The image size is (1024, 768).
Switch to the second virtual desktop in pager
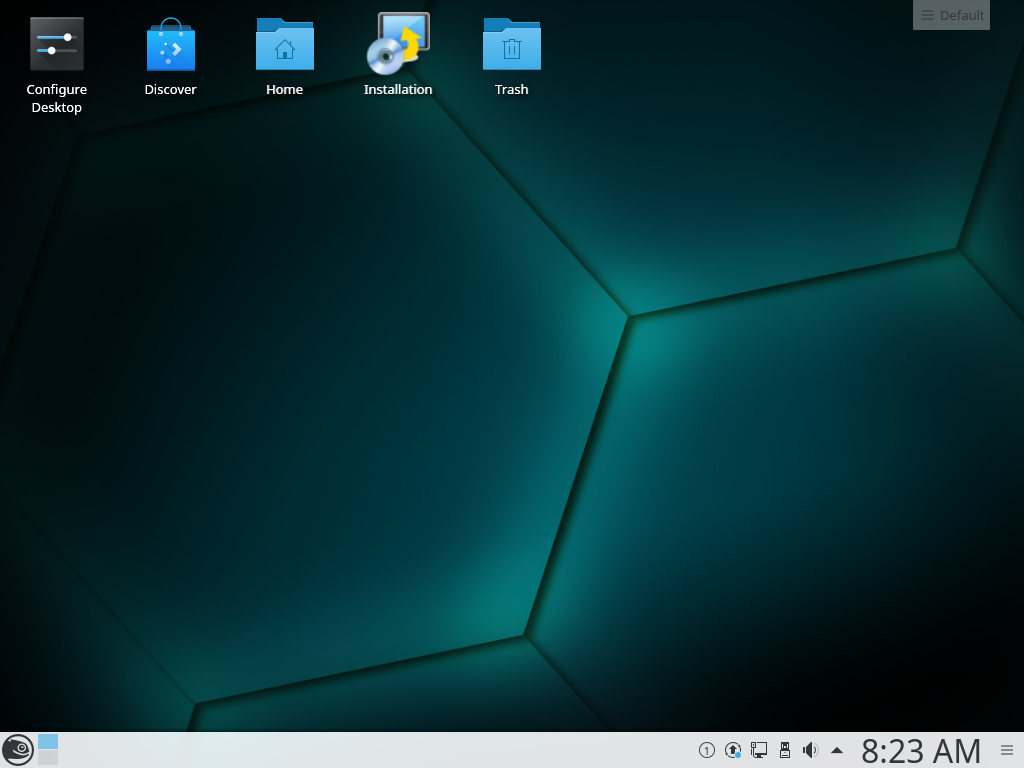pos(48,758)
